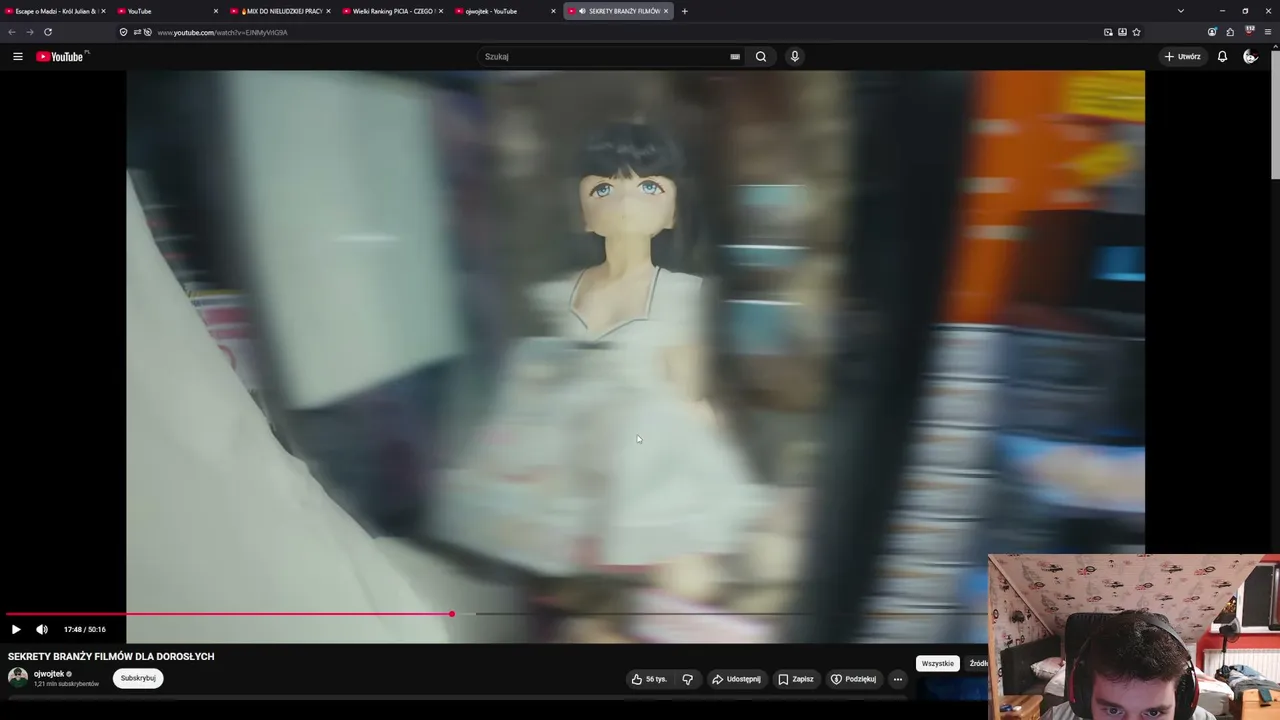Open the YouTube guide hamburger menu

pos(17,57)
